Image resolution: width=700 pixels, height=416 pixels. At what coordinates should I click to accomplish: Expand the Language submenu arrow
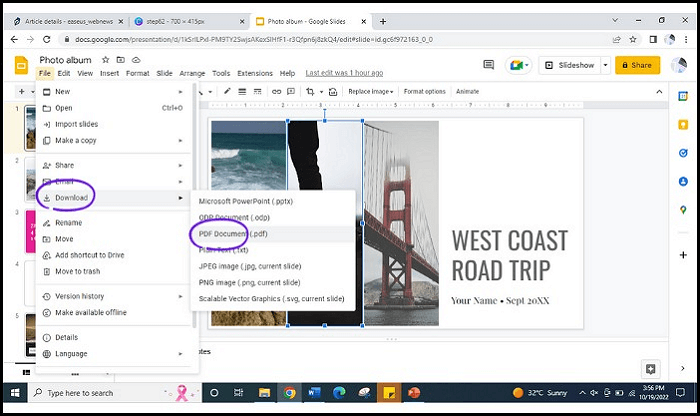click(x=180, y=353)
